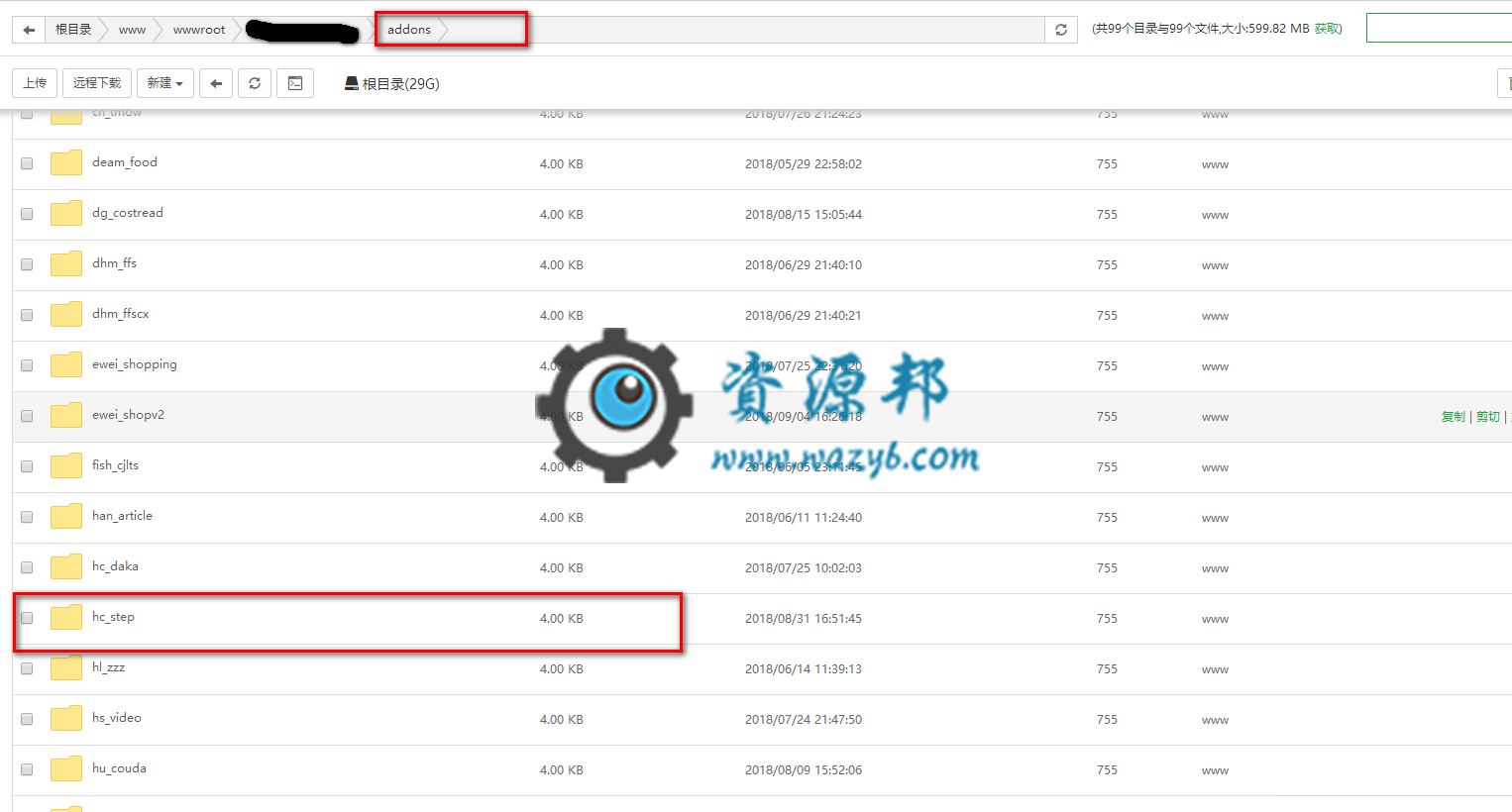Viewport: 1512px width, 812px height.
Task: Expand the 新建 dropdown menu
Action: click(x=164, y=83)
